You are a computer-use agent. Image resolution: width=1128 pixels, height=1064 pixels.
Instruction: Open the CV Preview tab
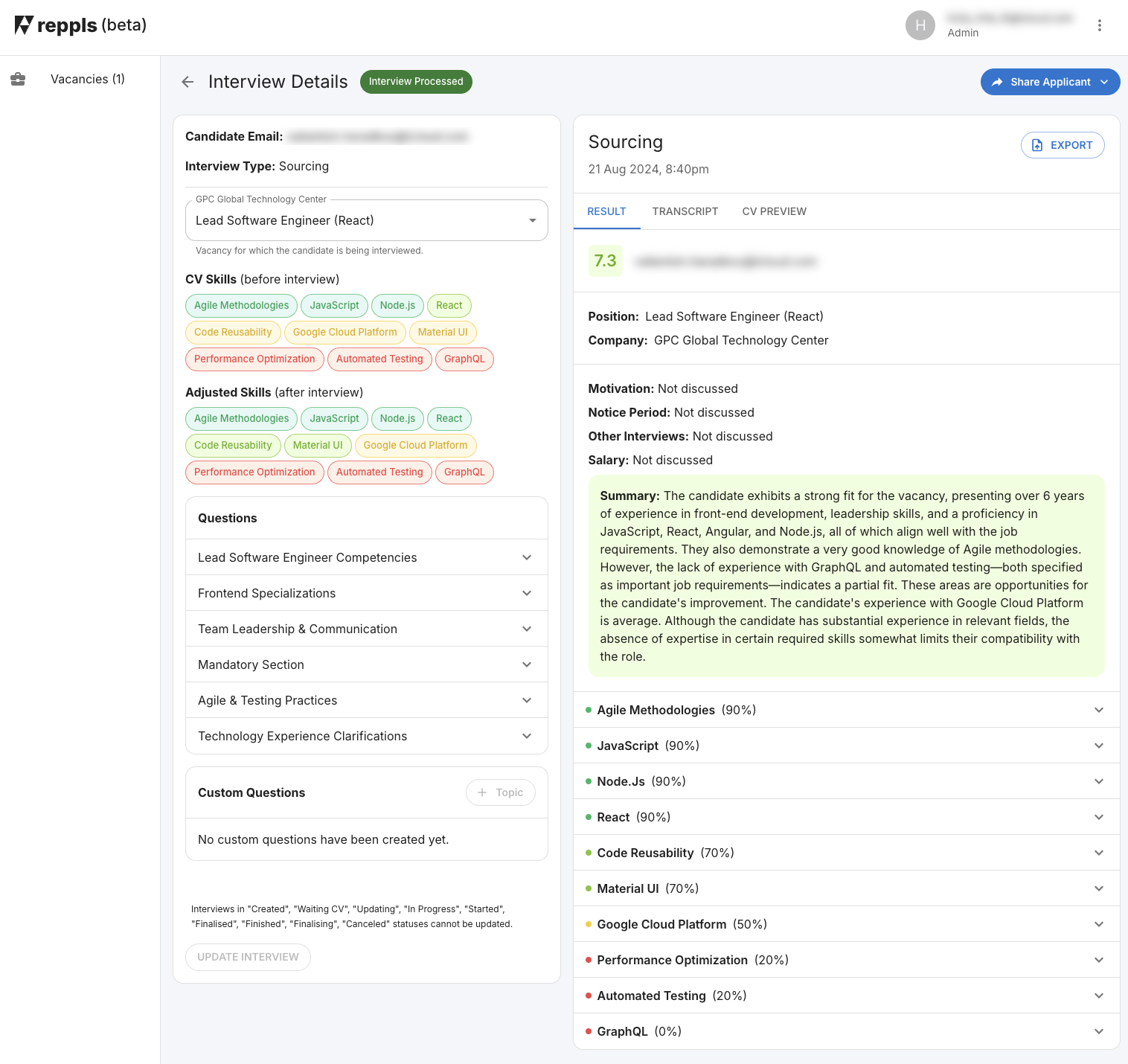[774, 211]
